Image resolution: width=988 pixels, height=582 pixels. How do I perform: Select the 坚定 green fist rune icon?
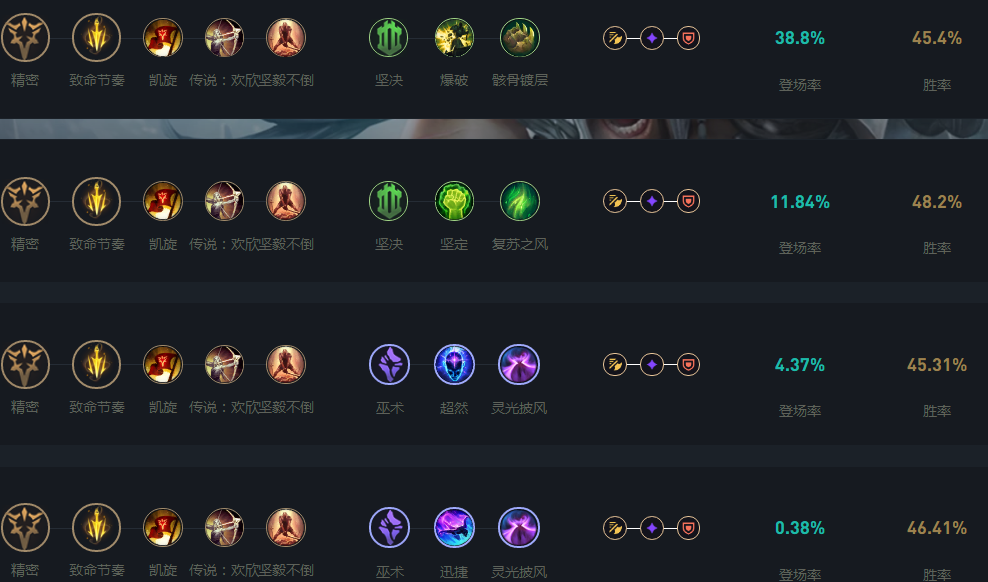tap(454, 202)
